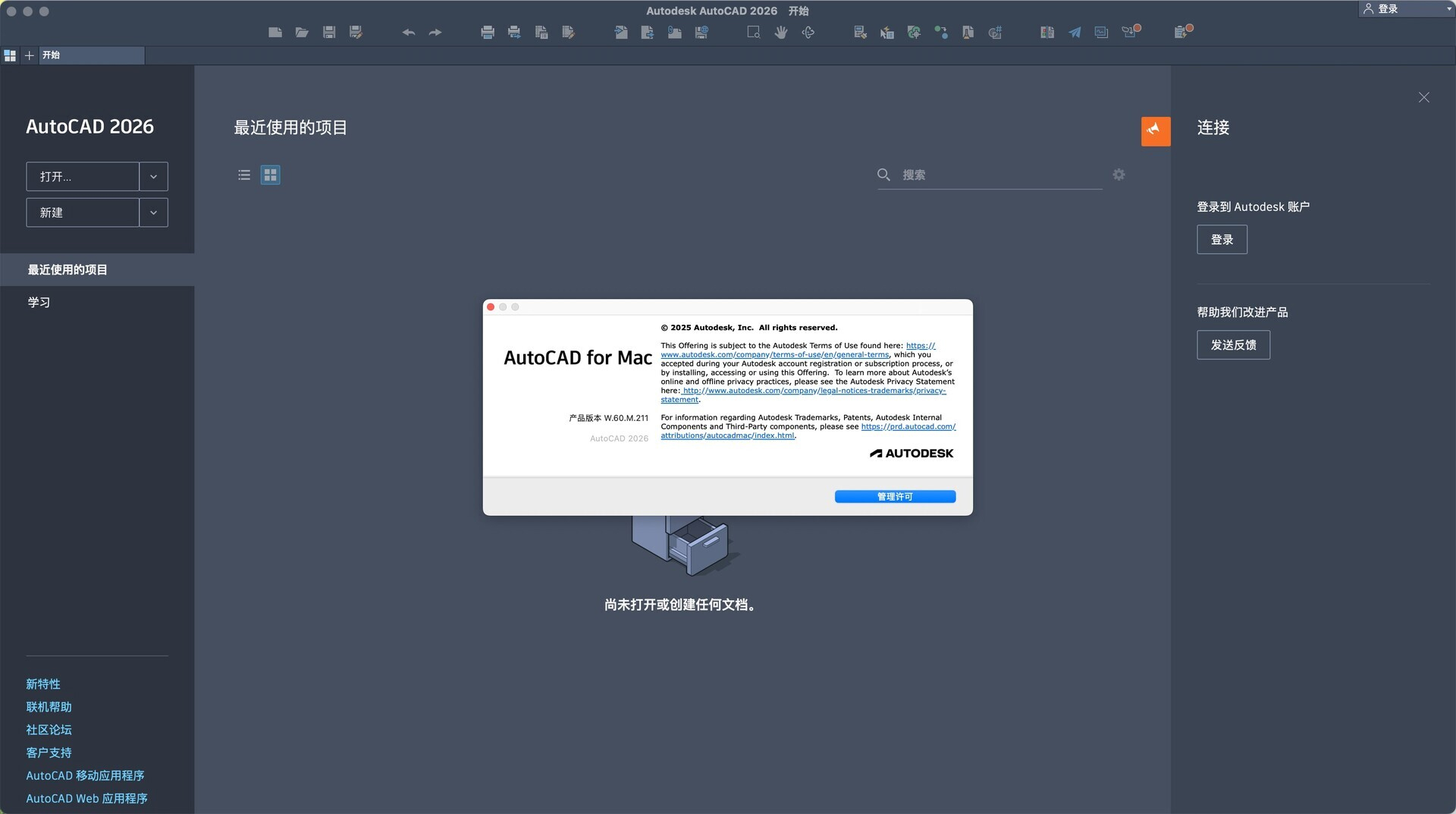Click the 发送反馈 button
Viewport: 1456px width, 814px height.
click(x=1233, y=345)
